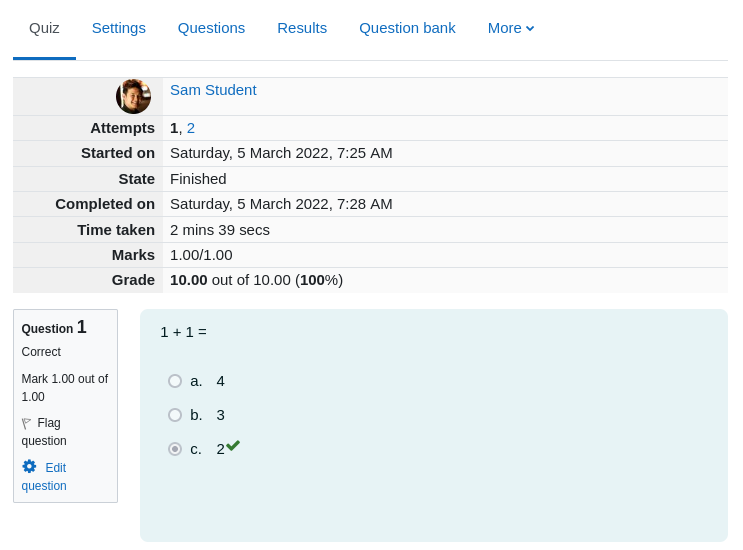Viewport: 743px width, 550px height.
Task: Click the state value 'Finished'
Action: (198, 179)
